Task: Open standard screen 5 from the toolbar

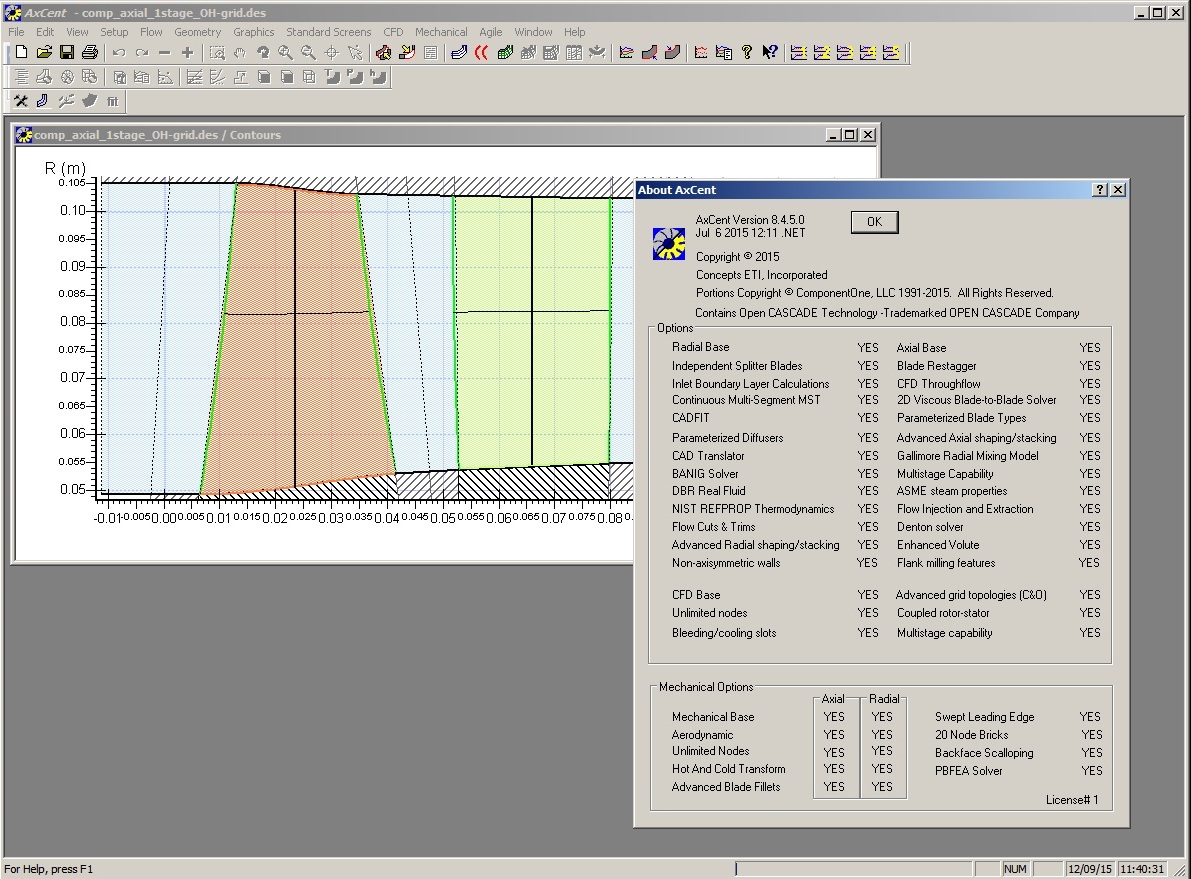Action: pos(891,53)
